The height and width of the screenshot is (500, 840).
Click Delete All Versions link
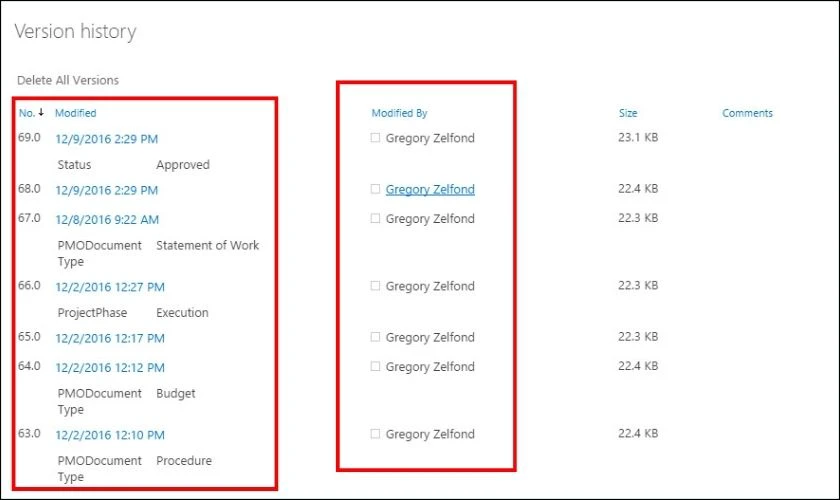pyautogui.click(x=68, y=80)
